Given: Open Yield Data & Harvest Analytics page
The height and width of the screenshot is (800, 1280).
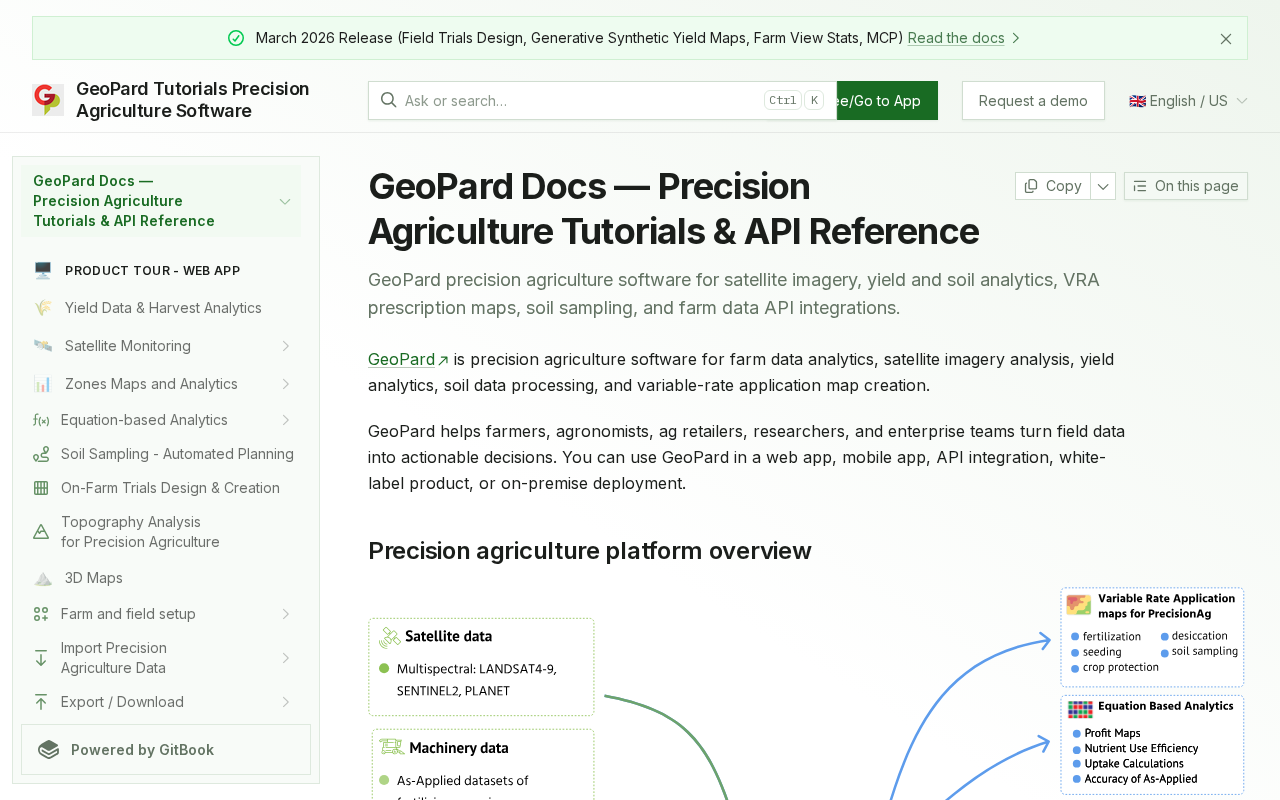Looking at the screenshot, I should tap(163, 308).
